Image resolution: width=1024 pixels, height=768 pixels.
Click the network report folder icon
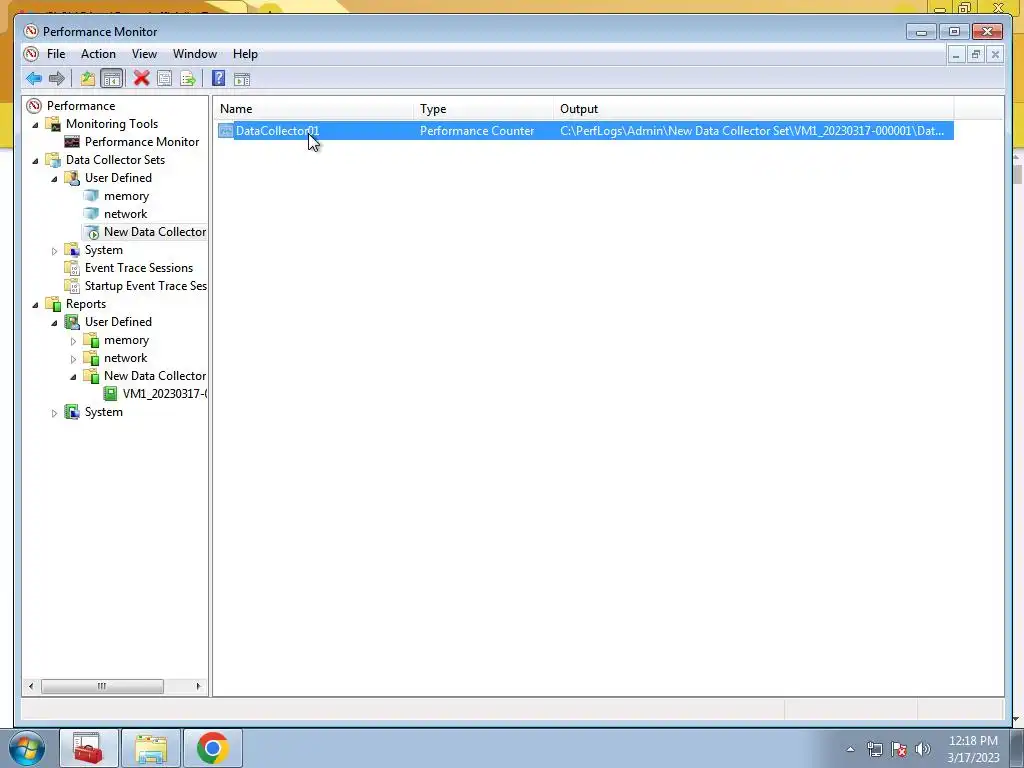91,358
